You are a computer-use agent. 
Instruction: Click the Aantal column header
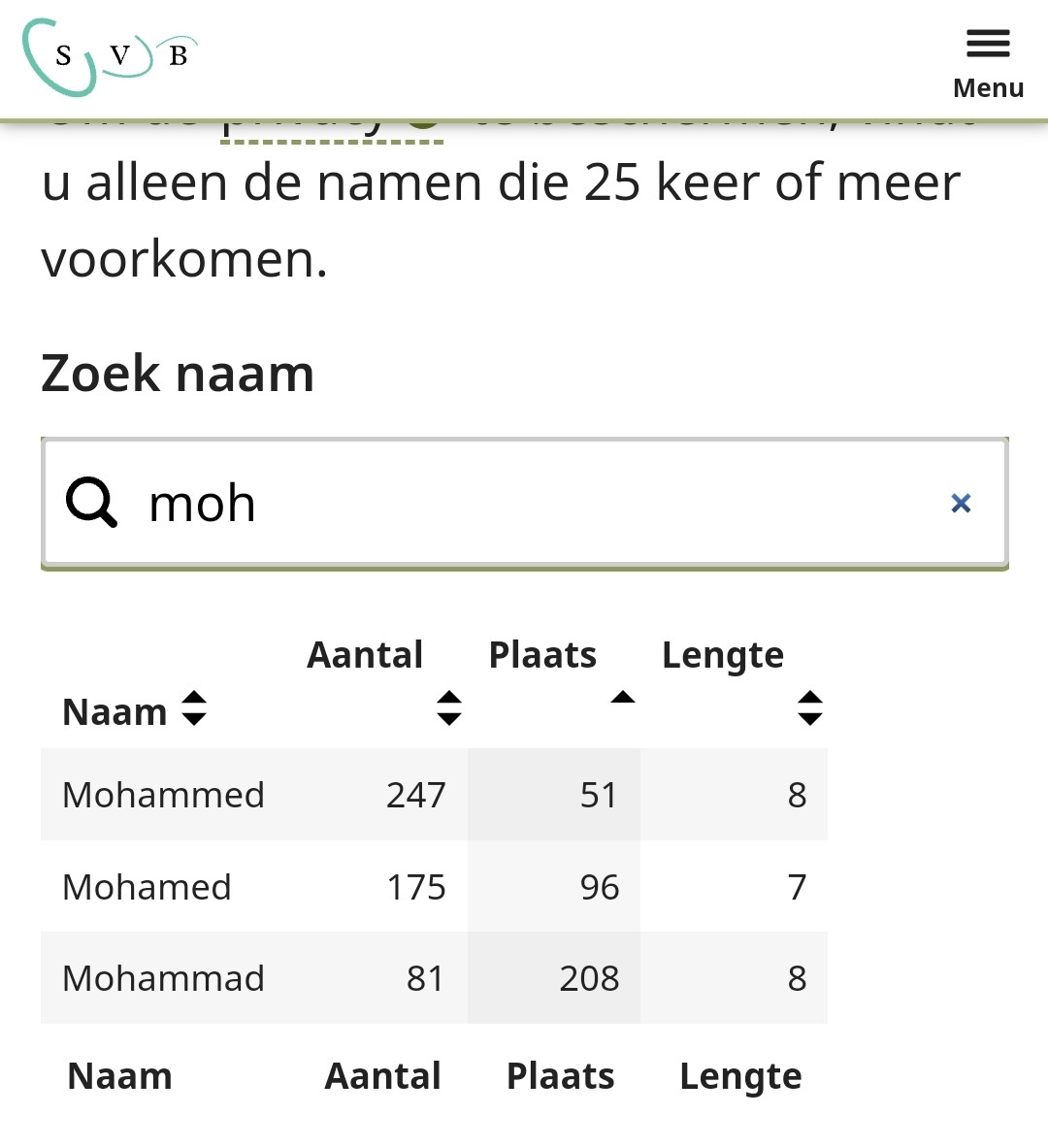click(365, 654)
